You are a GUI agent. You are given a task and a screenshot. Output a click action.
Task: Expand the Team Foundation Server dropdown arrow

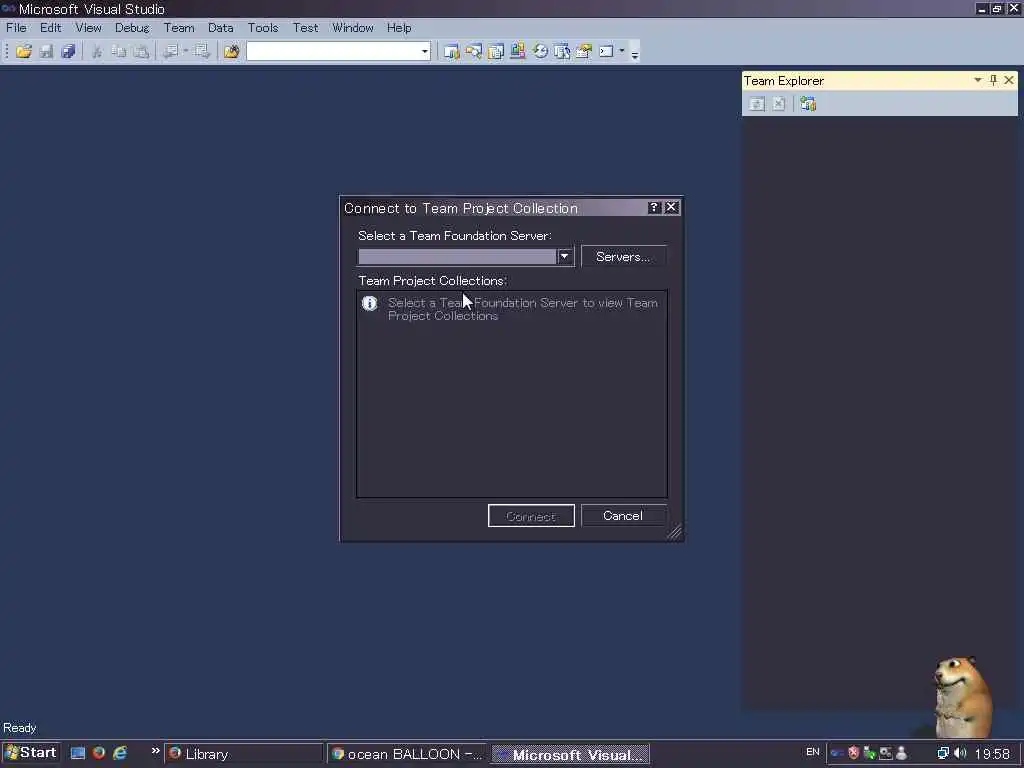point(565,256)
